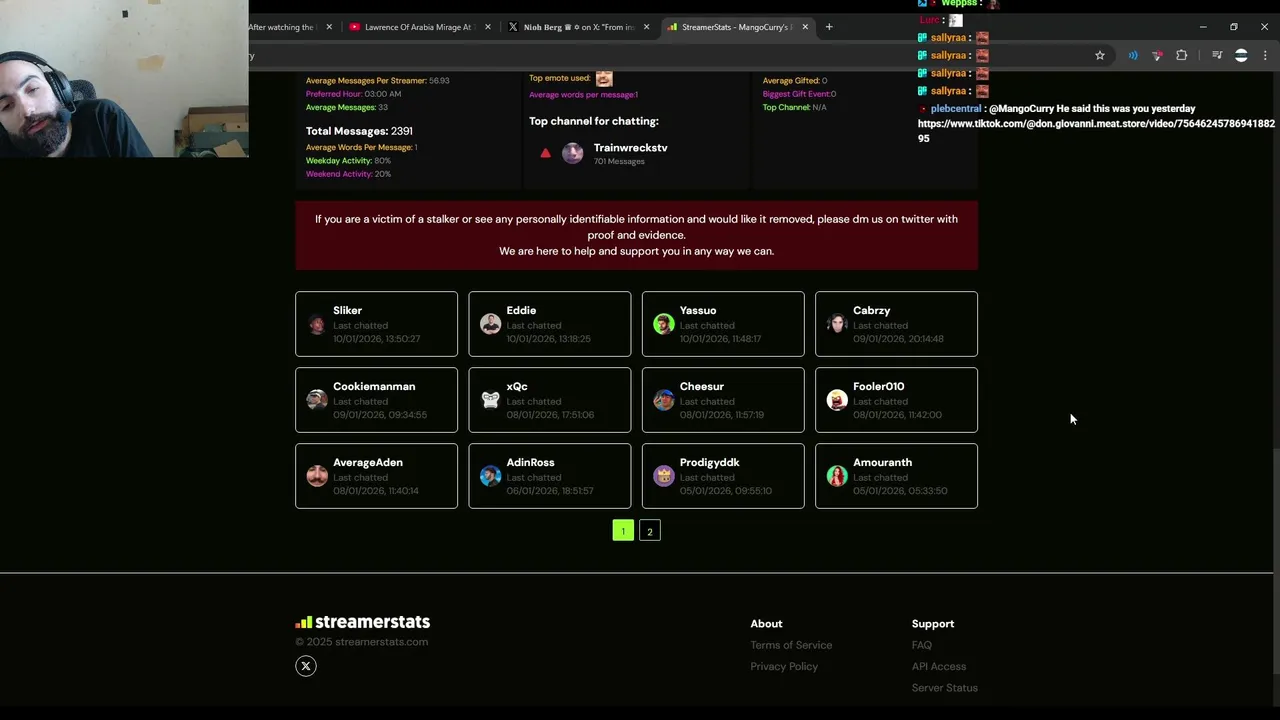Image resolution: width=1280 pixels, height=720 pixels.
Task: Click Amouranth's avatar
Action: tap(837, 476)
